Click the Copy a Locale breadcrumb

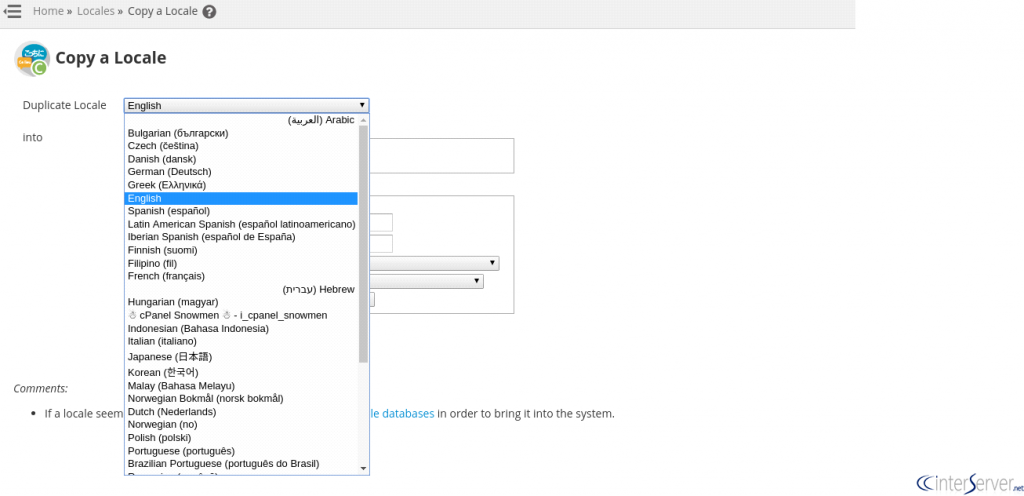163,11
